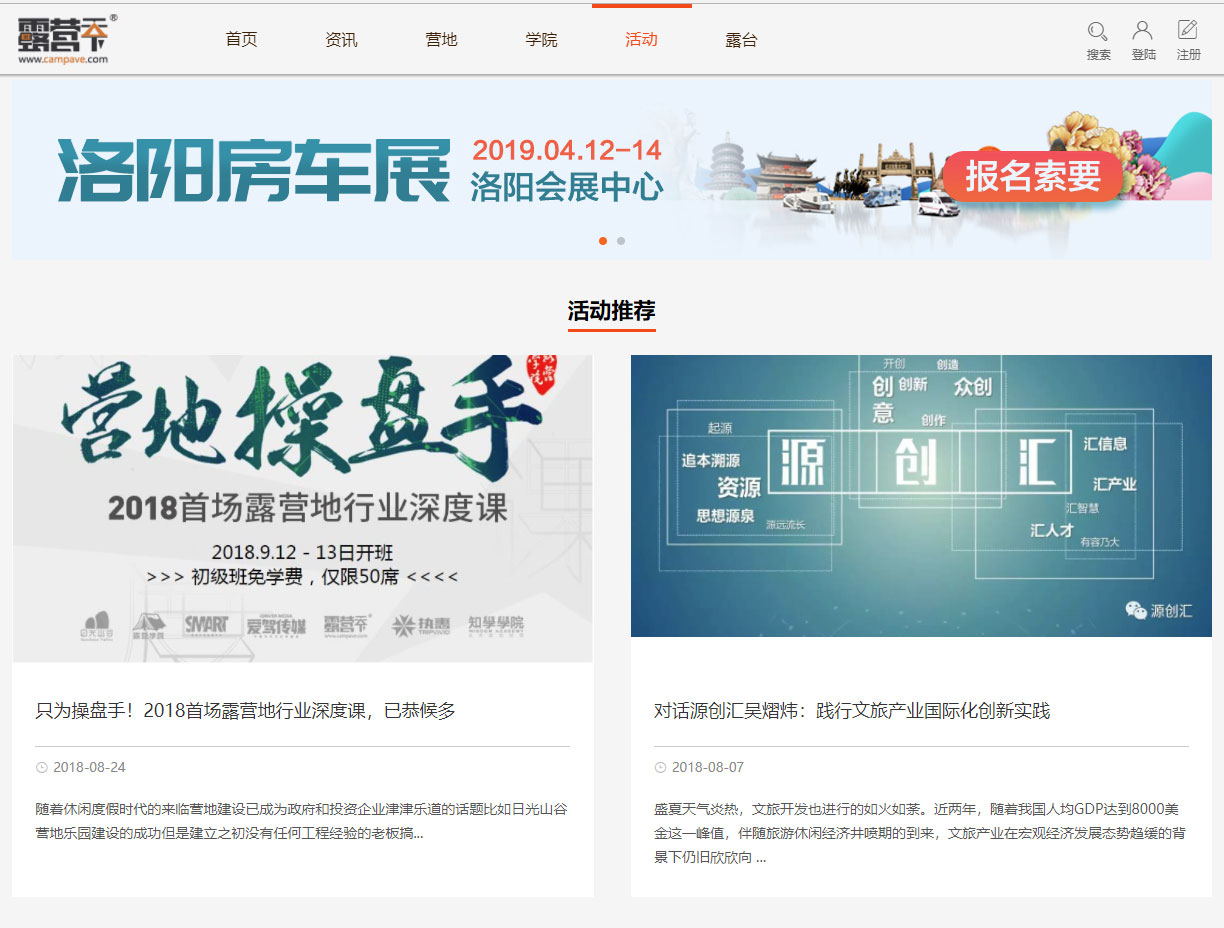The width and height of the screenshot is (1224, 928).
Task: Navigate to the 学院 academy menu
Action: 541,40
